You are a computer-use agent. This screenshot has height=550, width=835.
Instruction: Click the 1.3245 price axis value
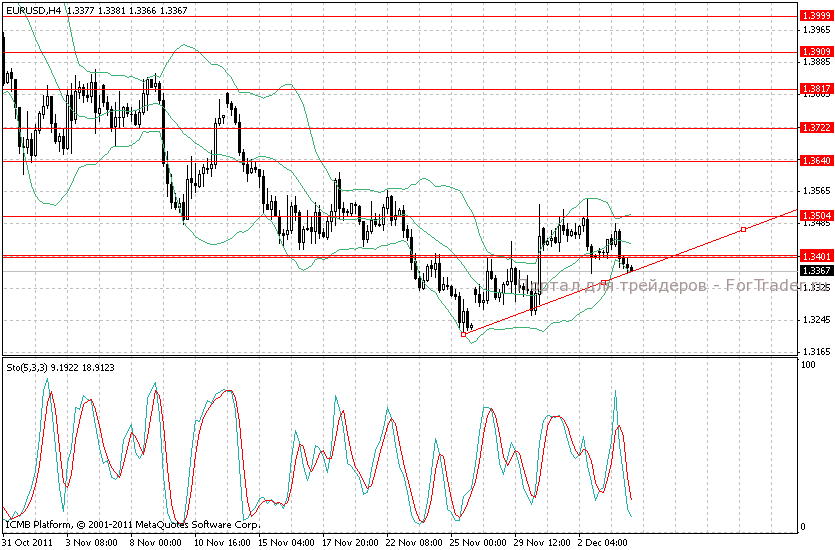point(817,320)
